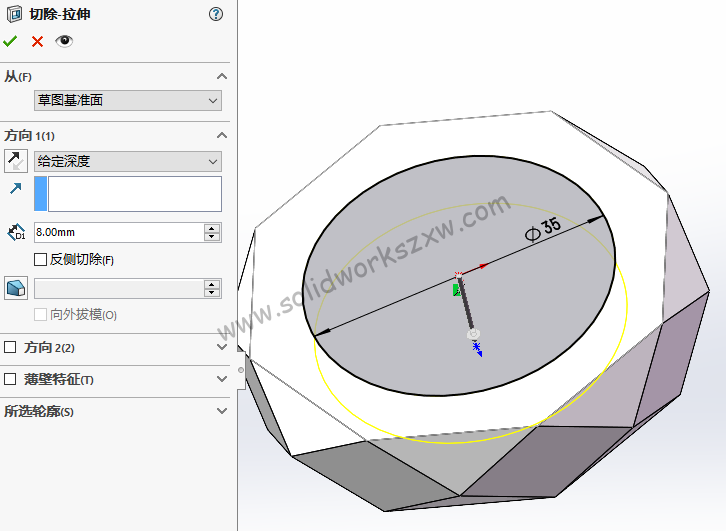
Task: Open the 草图基准面 start condition dropdown
Action: (x=128, y=100)
